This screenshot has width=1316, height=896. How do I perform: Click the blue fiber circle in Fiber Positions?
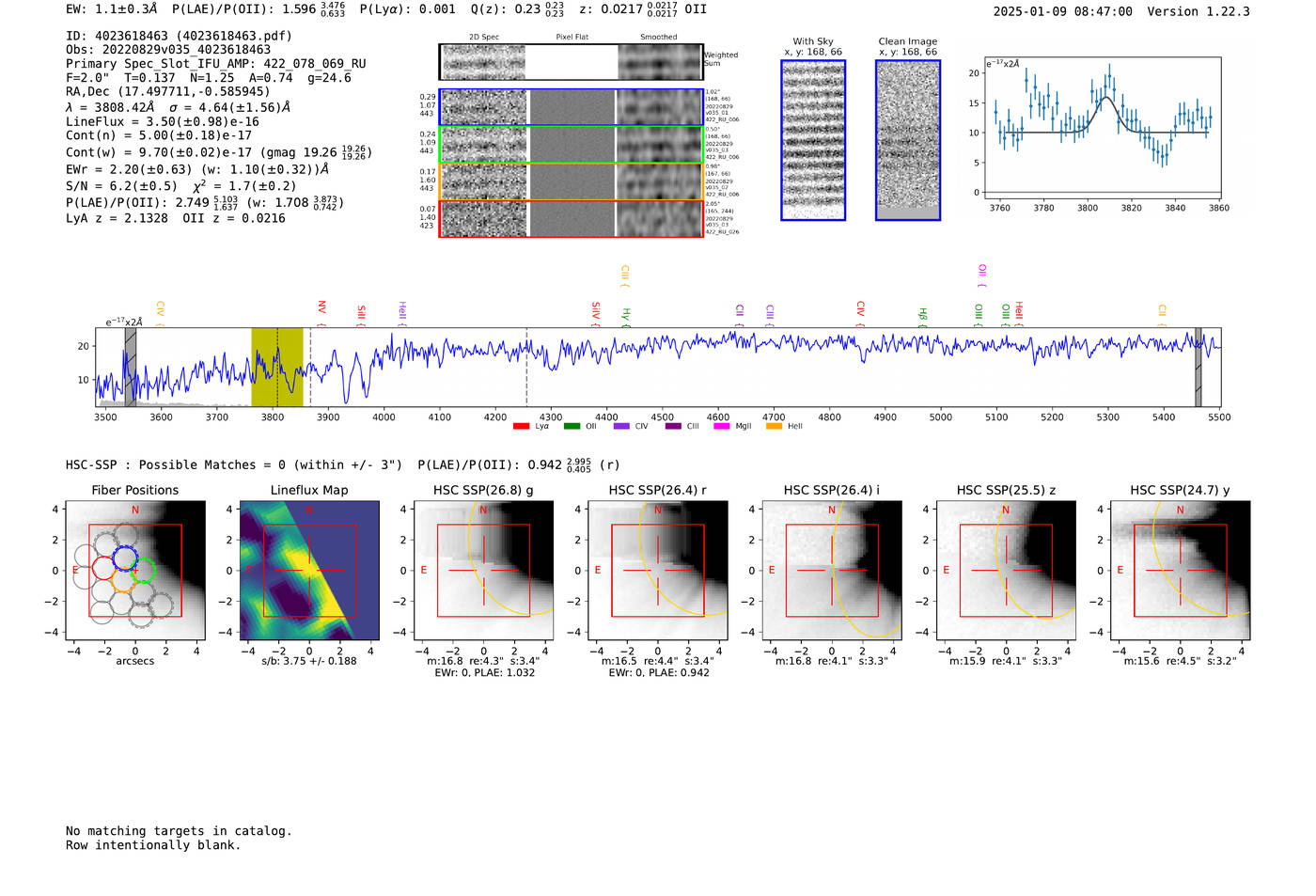click(x=125, y=557)
